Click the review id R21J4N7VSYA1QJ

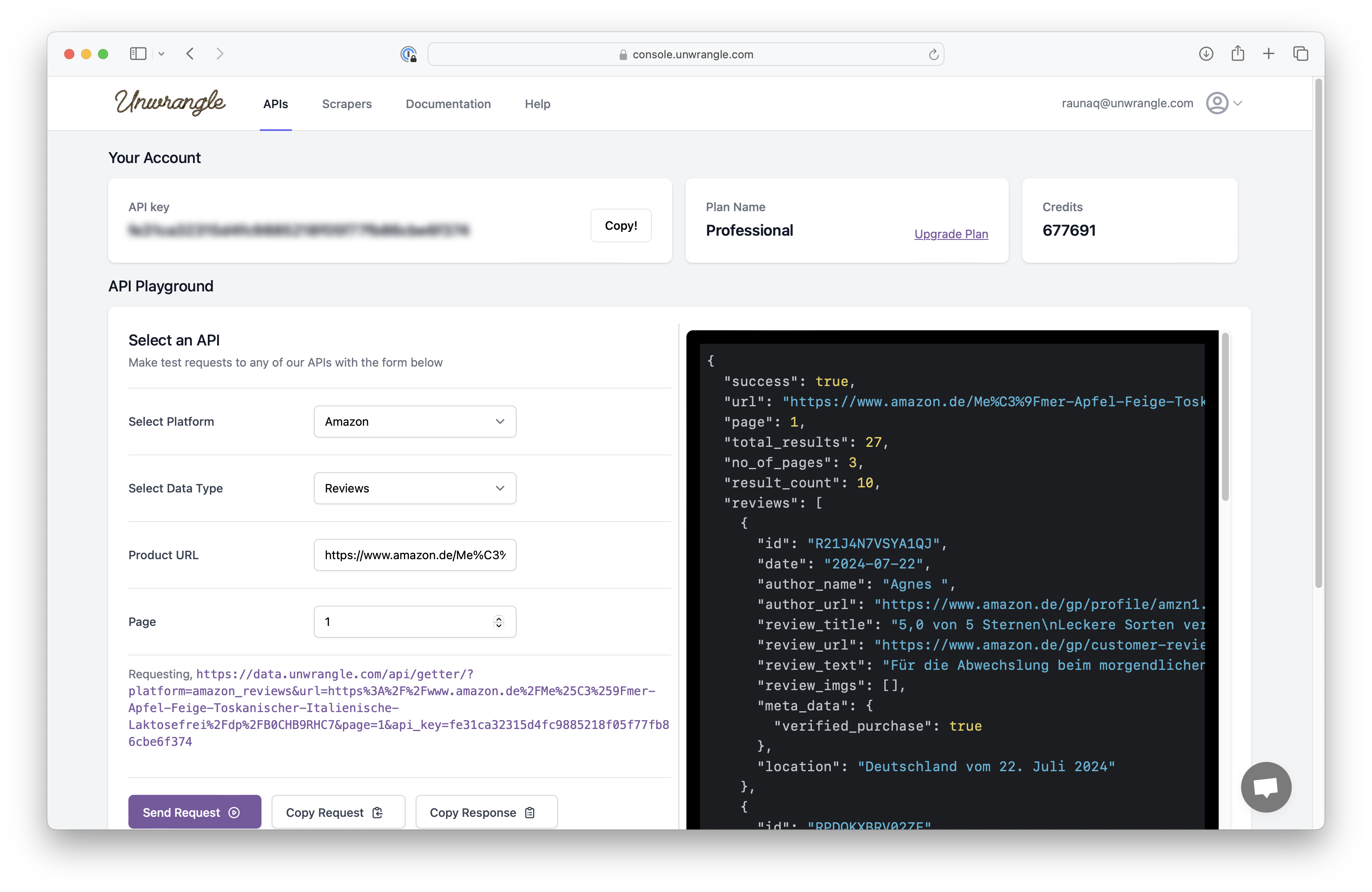(873, 544)
